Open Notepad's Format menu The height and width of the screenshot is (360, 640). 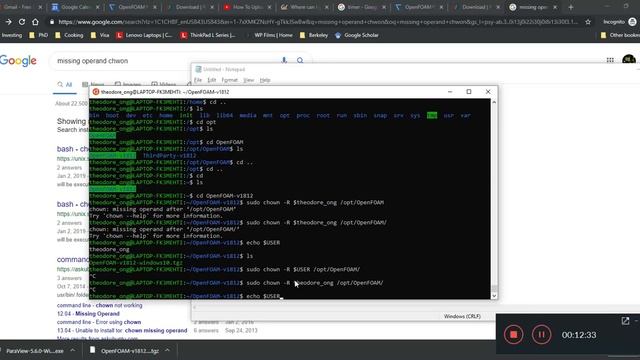229,80
